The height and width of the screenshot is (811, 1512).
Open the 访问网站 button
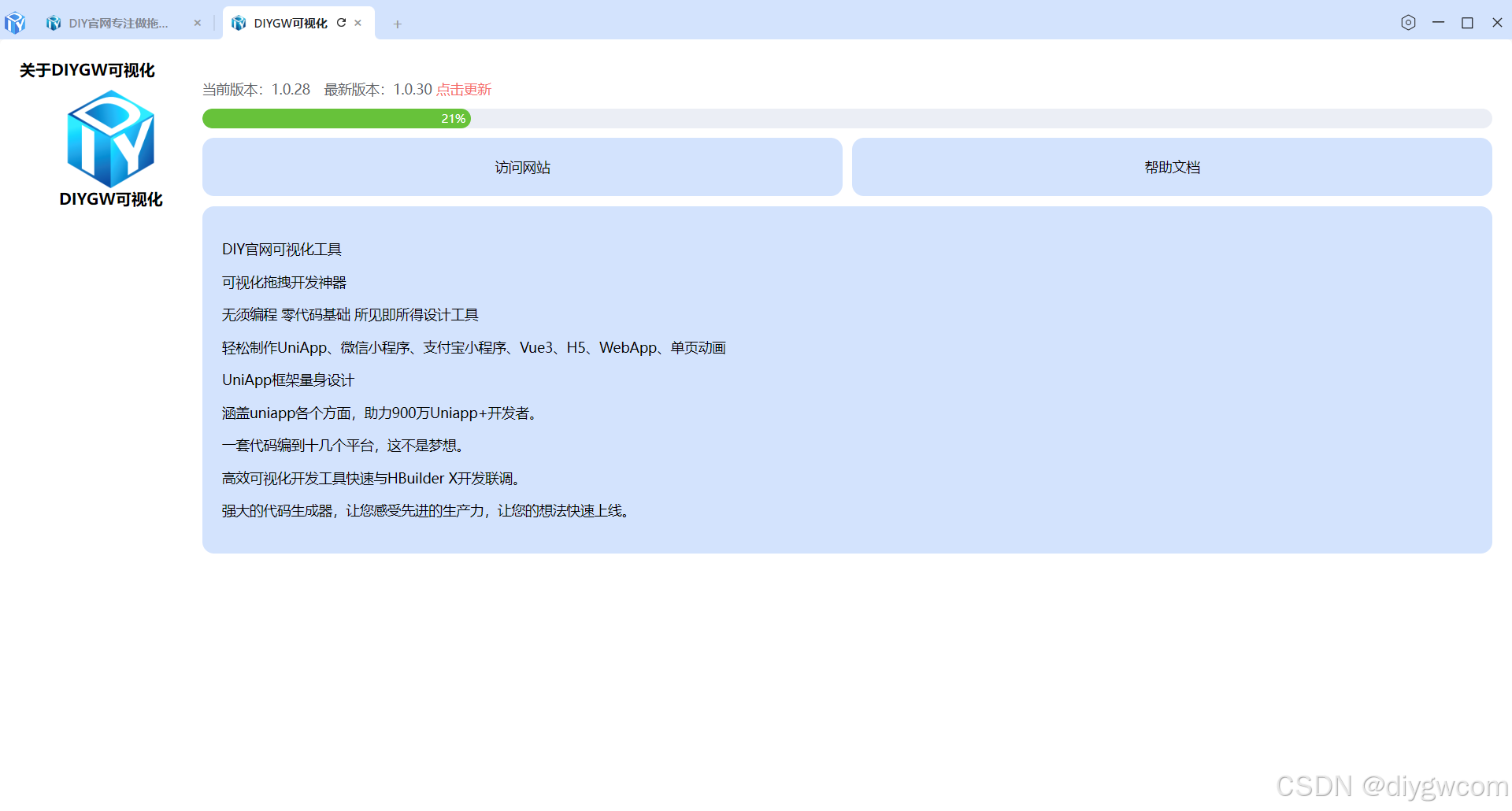click(x=522, y=167)
